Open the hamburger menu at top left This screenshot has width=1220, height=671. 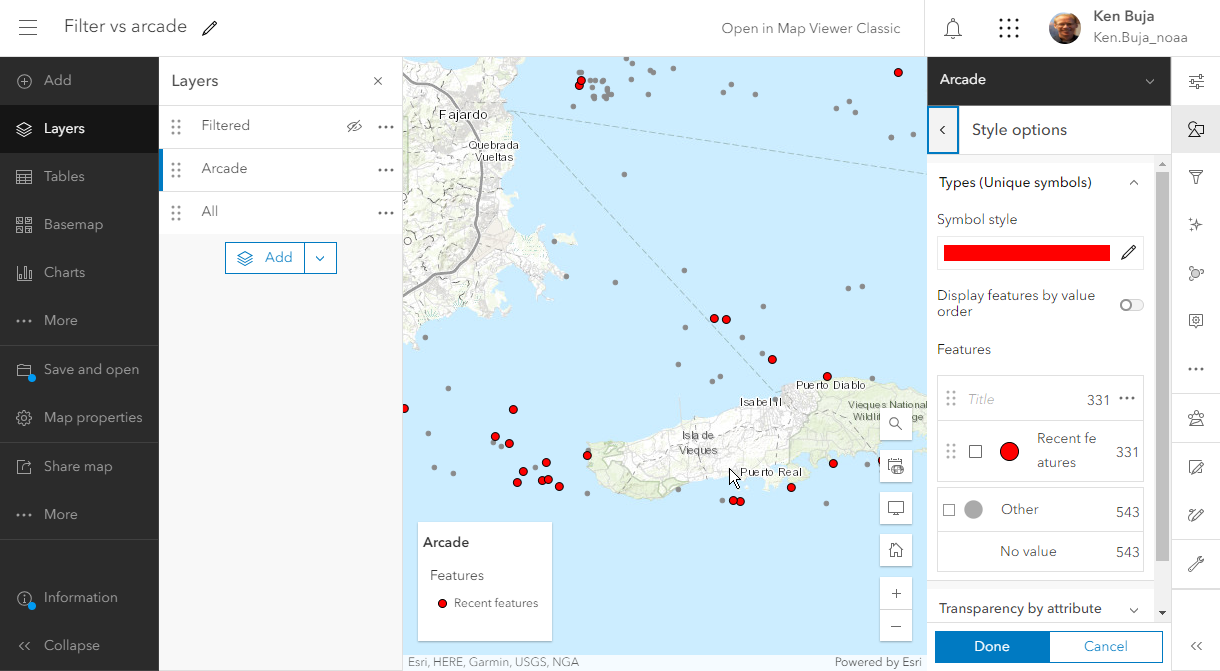click(27, 27)
